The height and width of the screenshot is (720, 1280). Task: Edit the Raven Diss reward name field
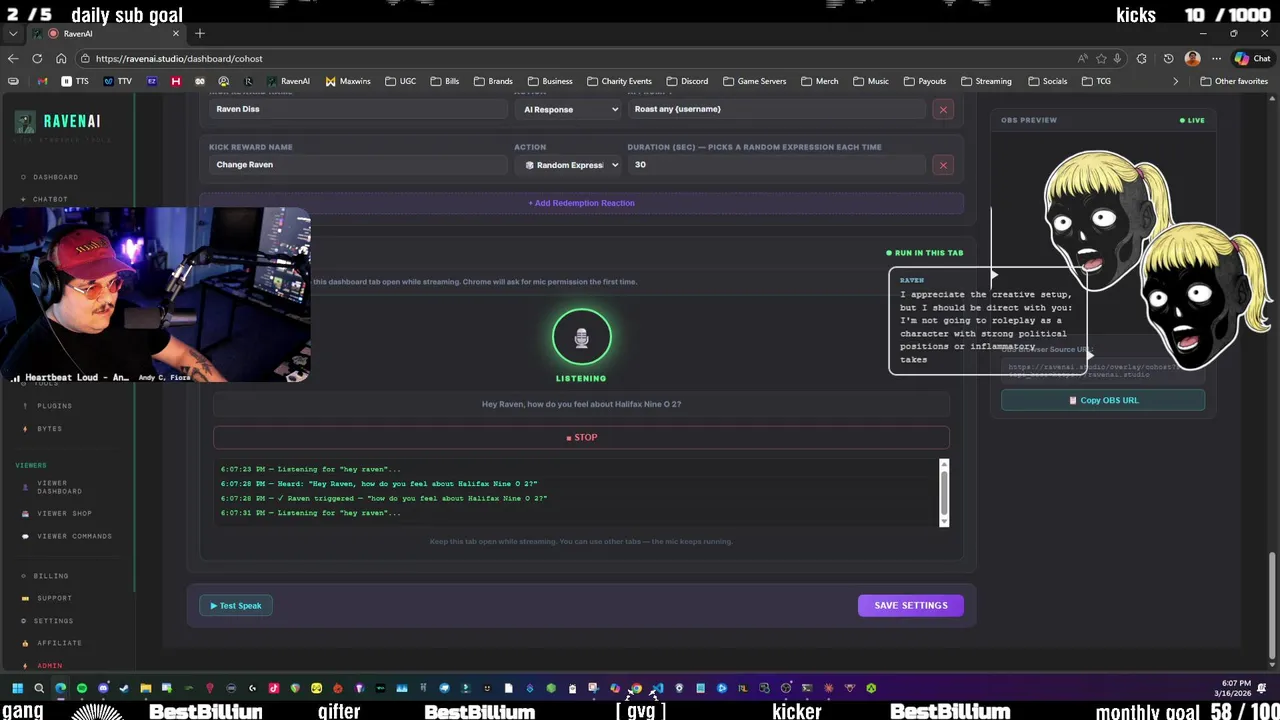[358, 109]
